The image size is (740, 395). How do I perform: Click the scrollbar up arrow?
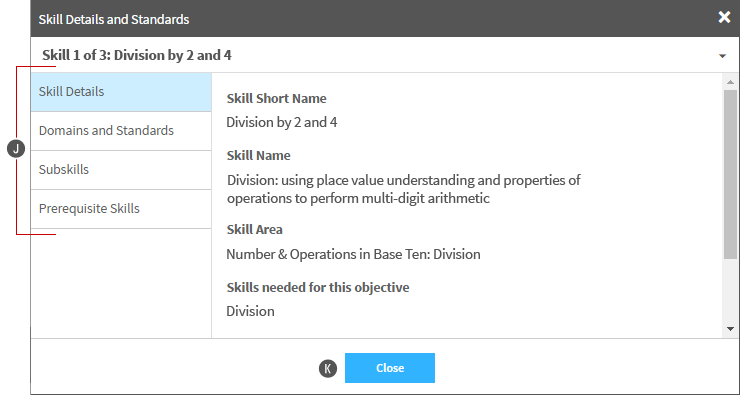point(730,82)
